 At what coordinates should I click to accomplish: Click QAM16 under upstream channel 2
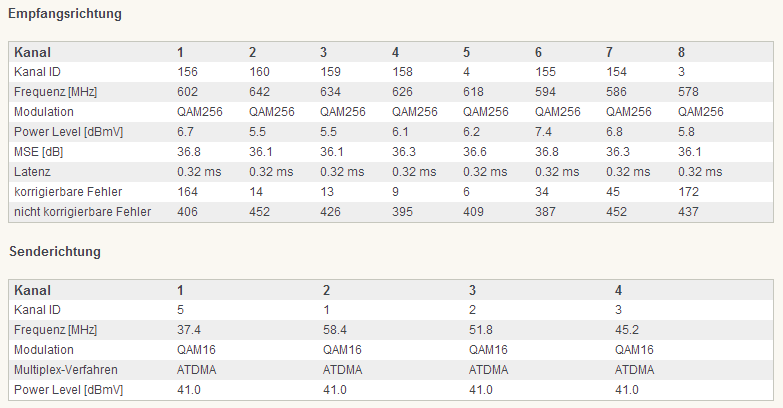342,350
